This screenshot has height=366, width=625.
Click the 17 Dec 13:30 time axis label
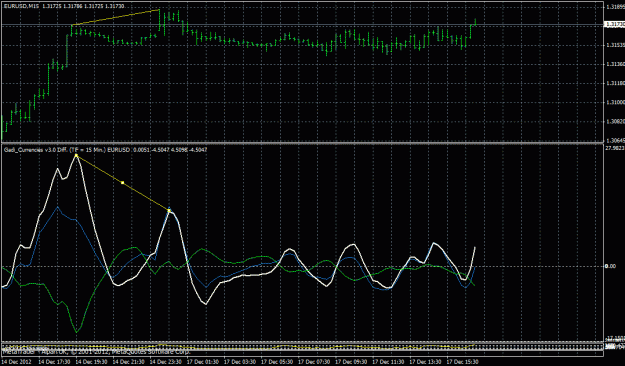(x=425, y=362)
